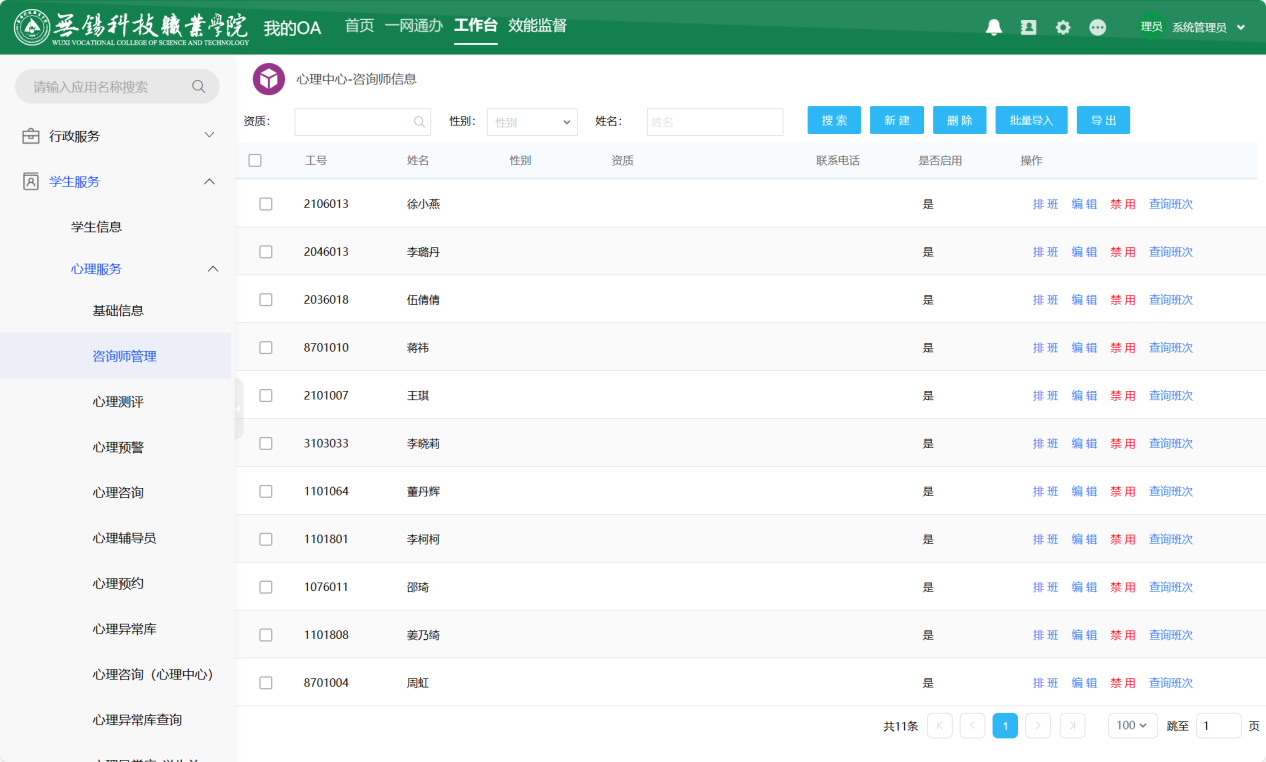The width and height of the screenshot is (1266, 762).
Task: Click the magnifier icon in the 资质 field
Action: click(x=420, y=122)
